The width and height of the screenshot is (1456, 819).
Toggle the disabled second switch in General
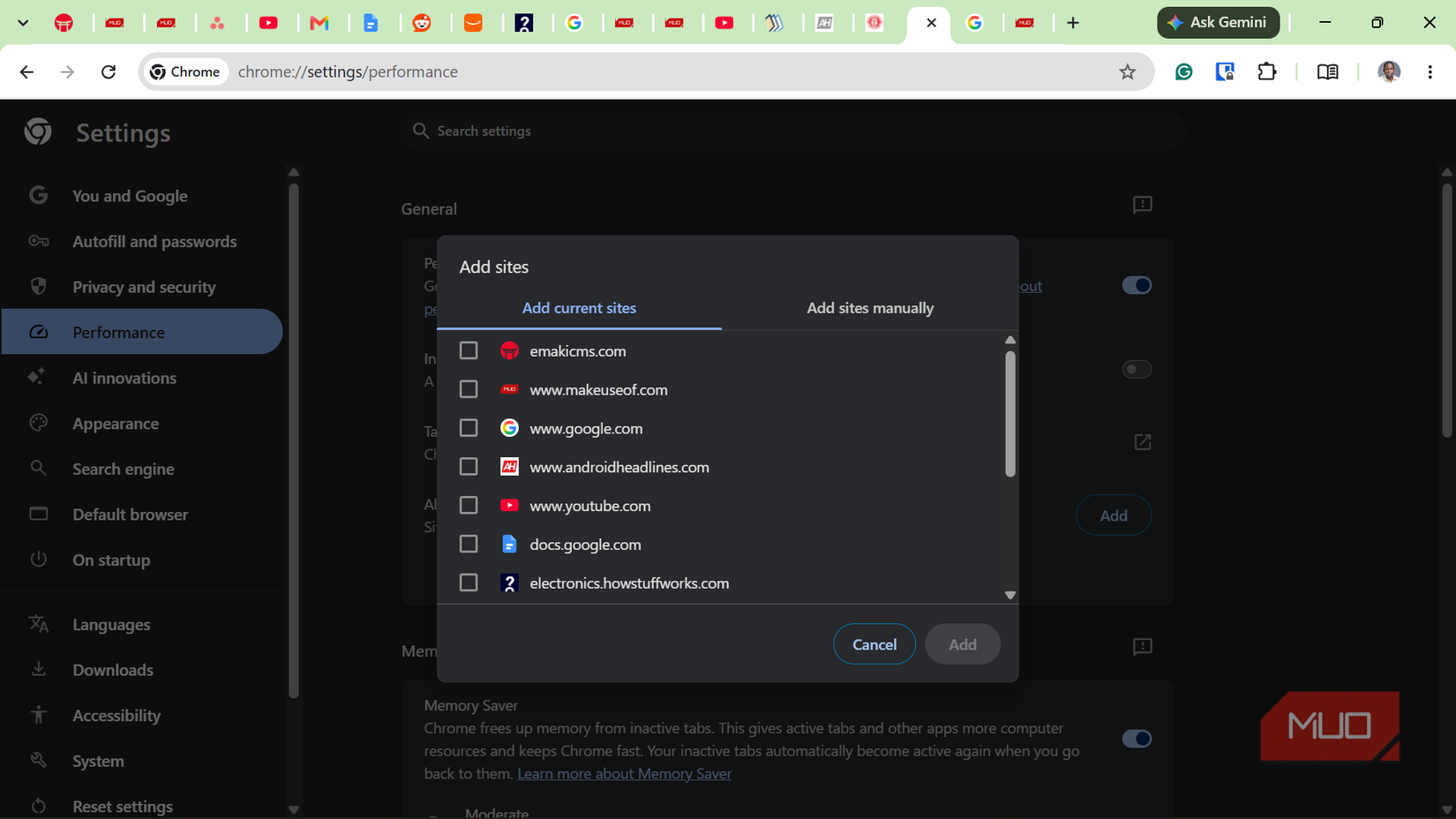pos(1137,370)
